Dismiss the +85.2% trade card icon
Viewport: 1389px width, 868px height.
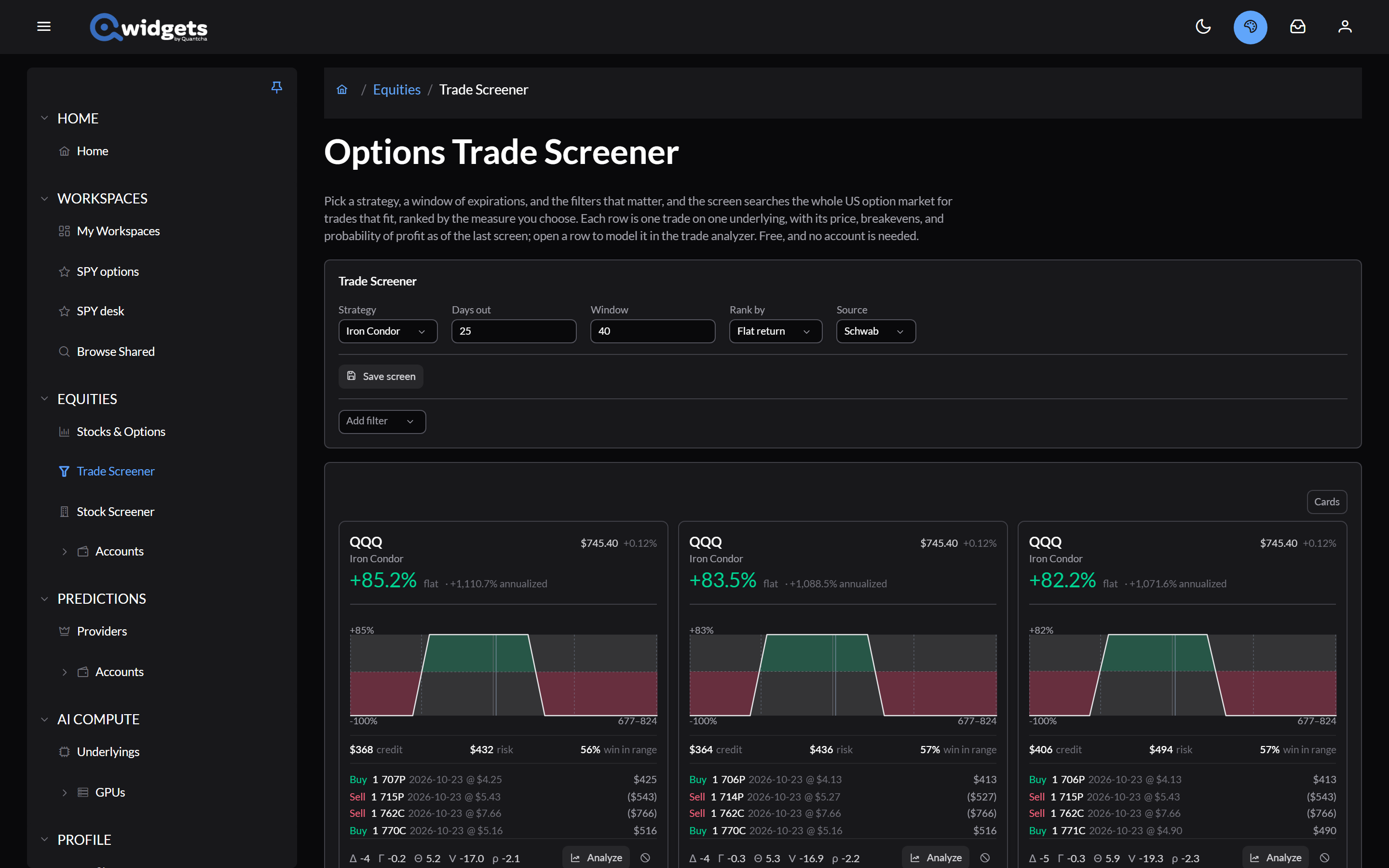tap(645, 858)
